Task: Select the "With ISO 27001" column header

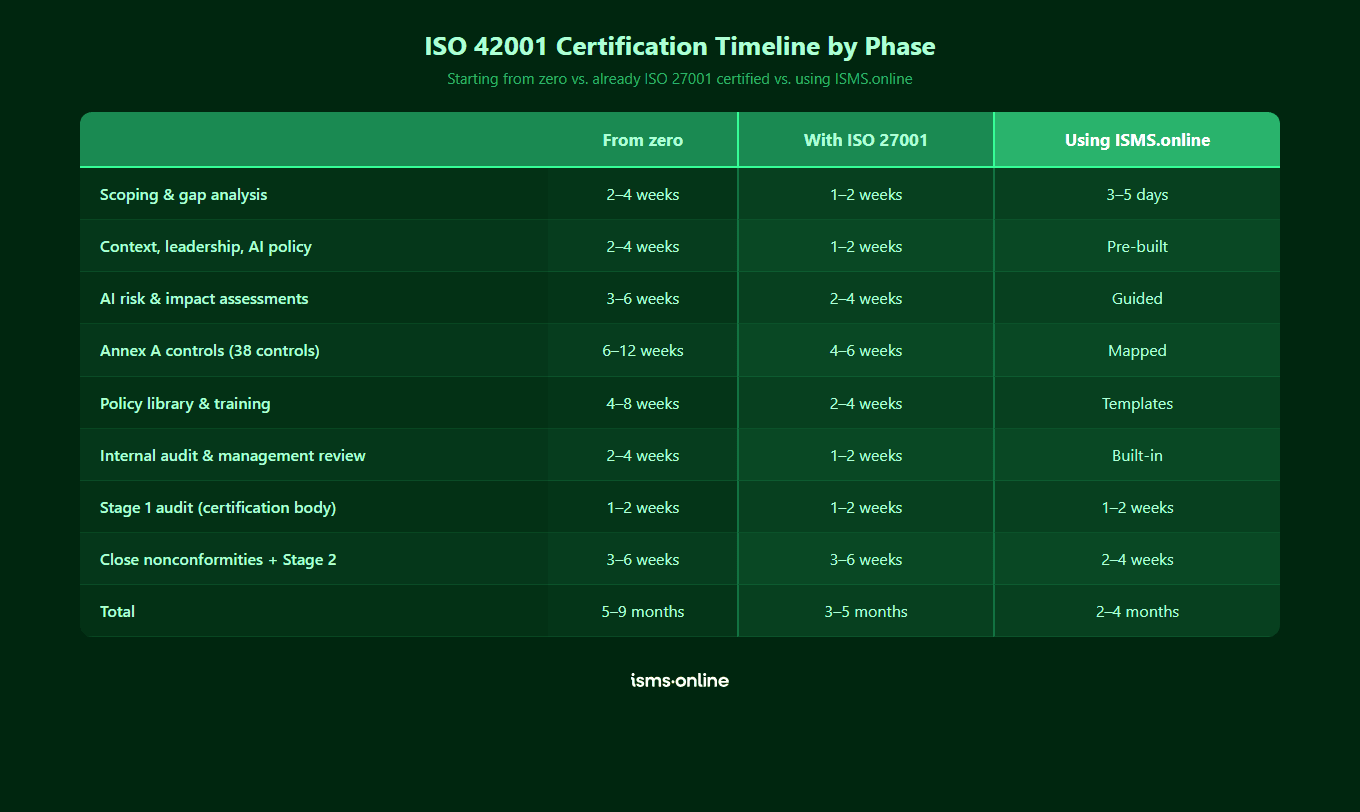Action: coord(864,140)
